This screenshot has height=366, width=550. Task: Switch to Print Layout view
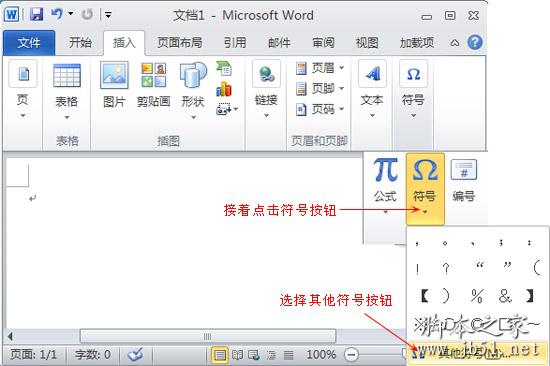point(220,355)
